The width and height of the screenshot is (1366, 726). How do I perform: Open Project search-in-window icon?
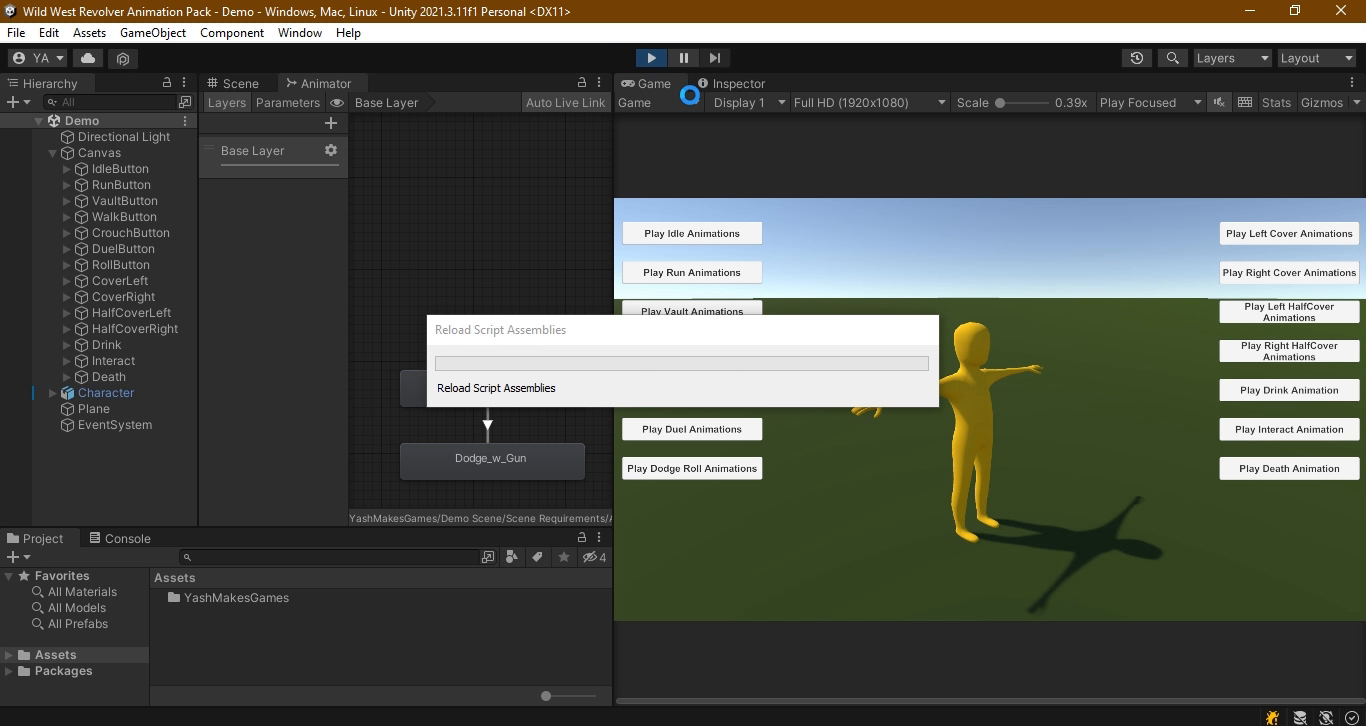(x=488, y=557)
